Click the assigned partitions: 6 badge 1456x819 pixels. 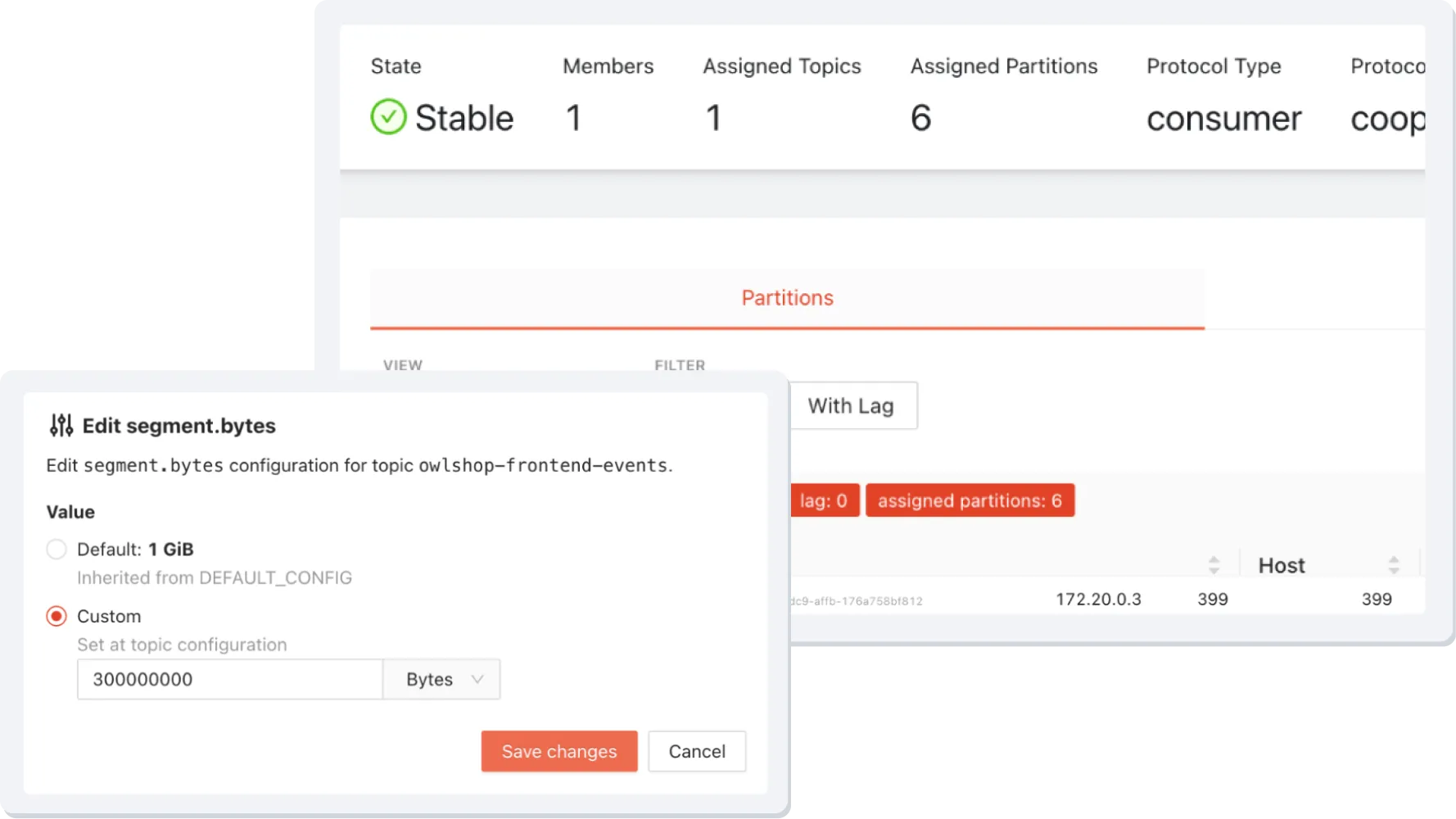point(970,500)
